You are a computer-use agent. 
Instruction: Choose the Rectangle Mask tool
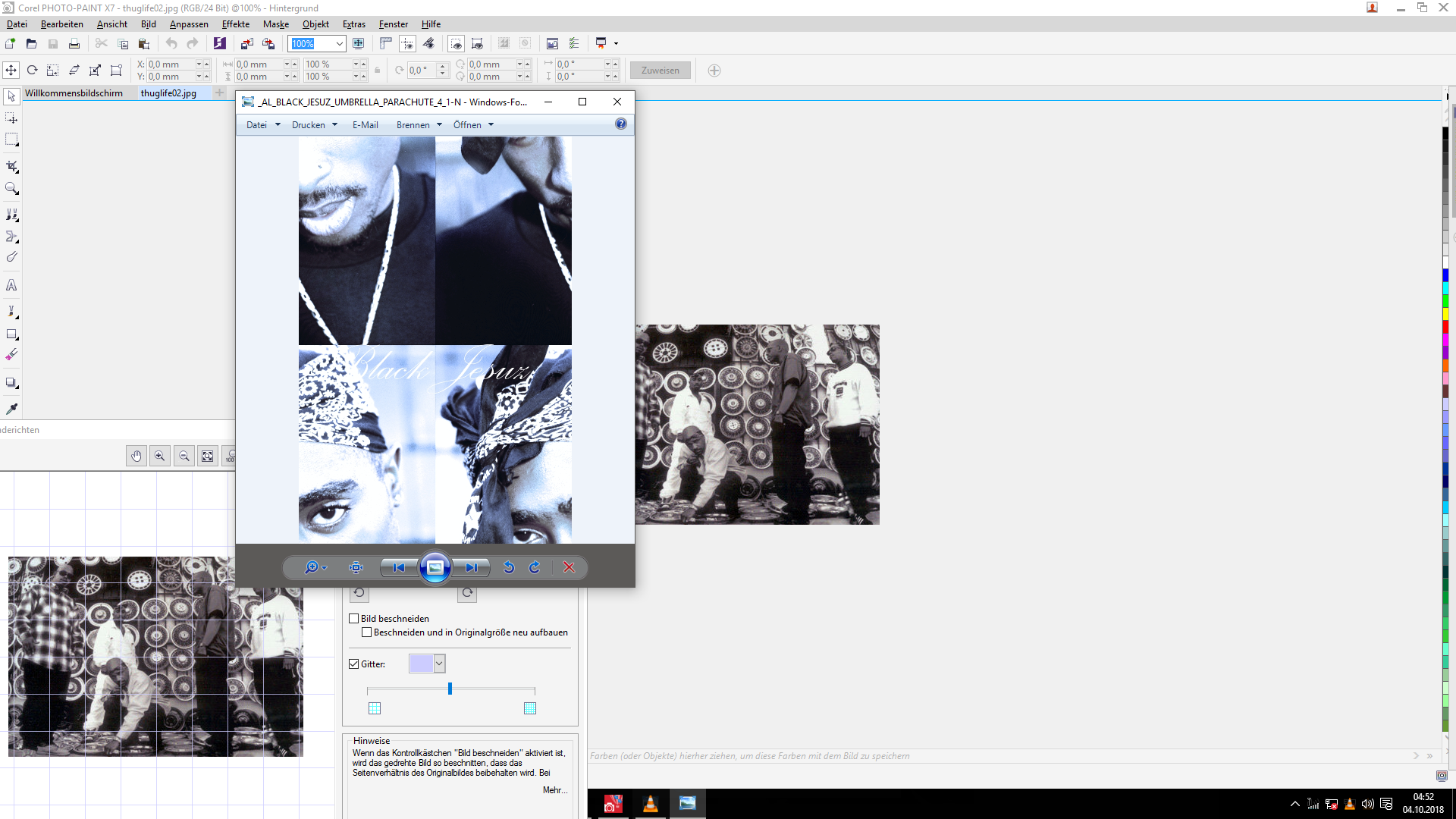(11, 140)
